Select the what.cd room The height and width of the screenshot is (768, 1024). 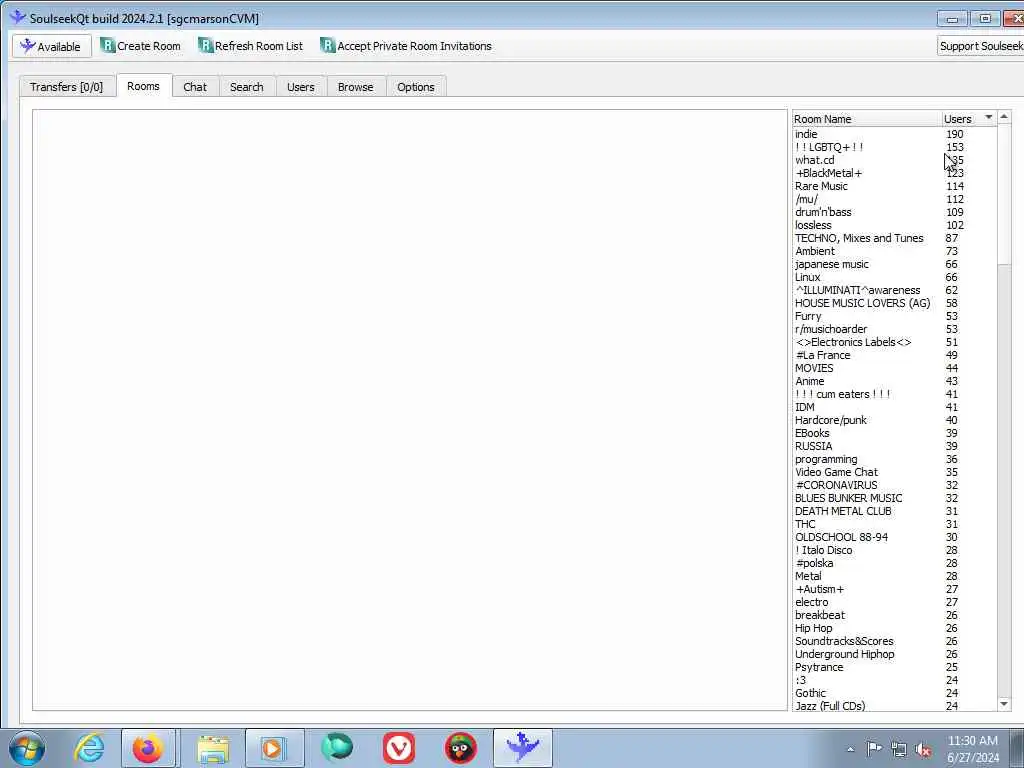(893, 160)
